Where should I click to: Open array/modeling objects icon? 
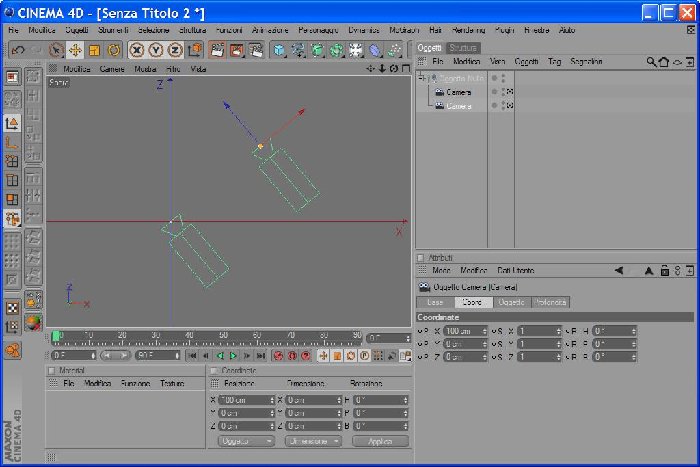pos(337,50)
